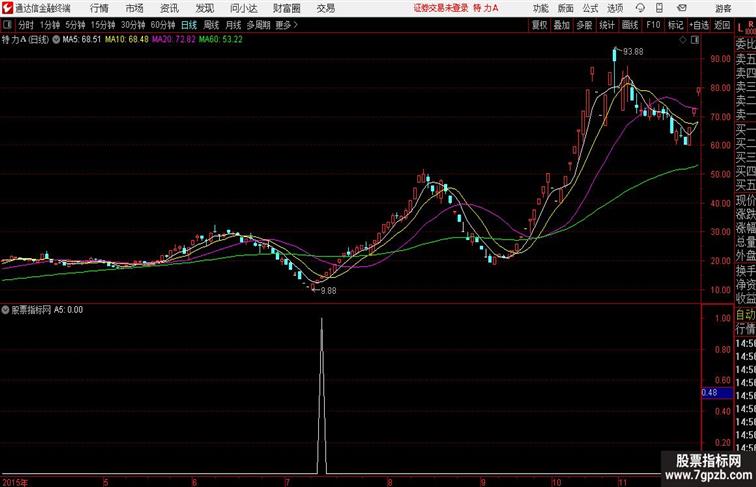This screenshot has height=487, width=756.
Task: Open the 财富圈 menu
Action: (x=286, y=8)
